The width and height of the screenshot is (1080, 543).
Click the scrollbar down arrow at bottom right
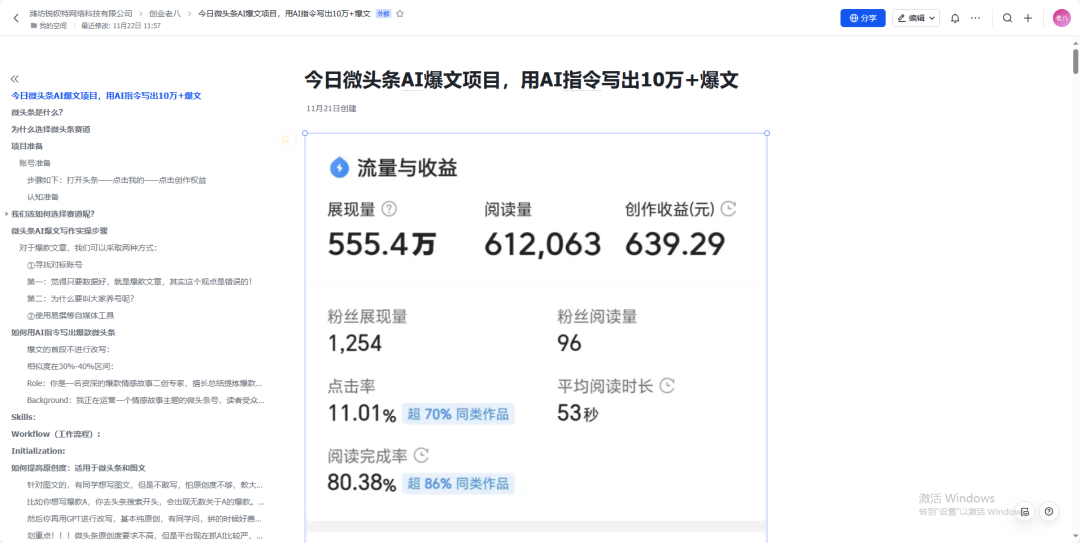1075,538
